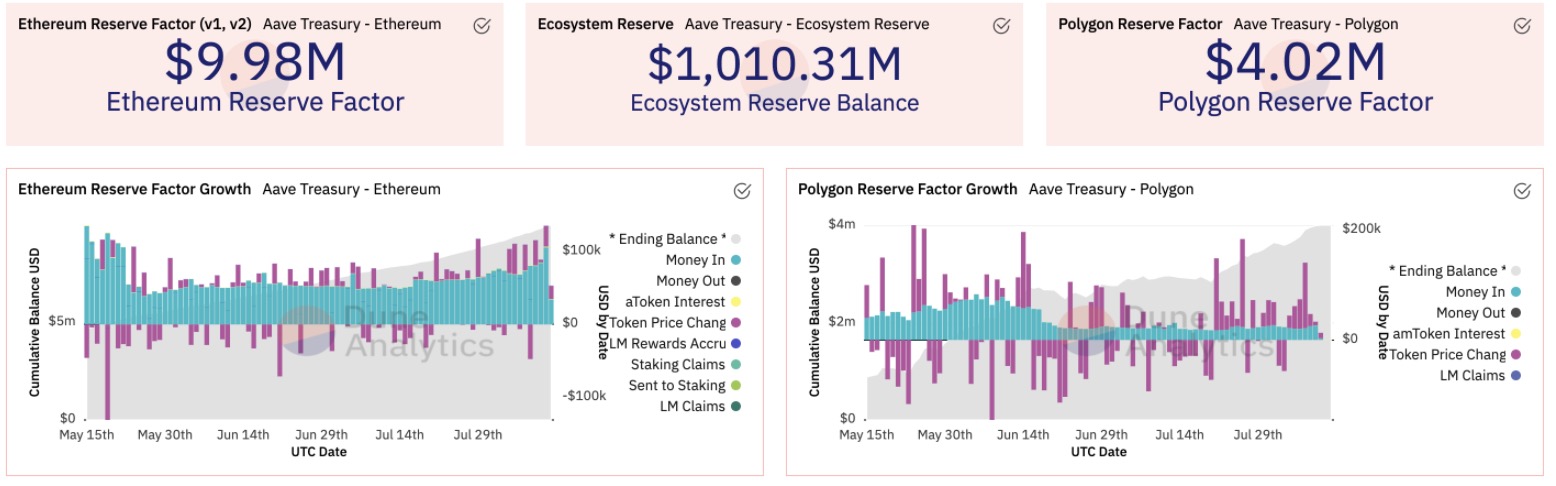Toggle Money In series in Ethereum chart legend
This screenshot has height=486, width=1556.
(x=703, y=259)
